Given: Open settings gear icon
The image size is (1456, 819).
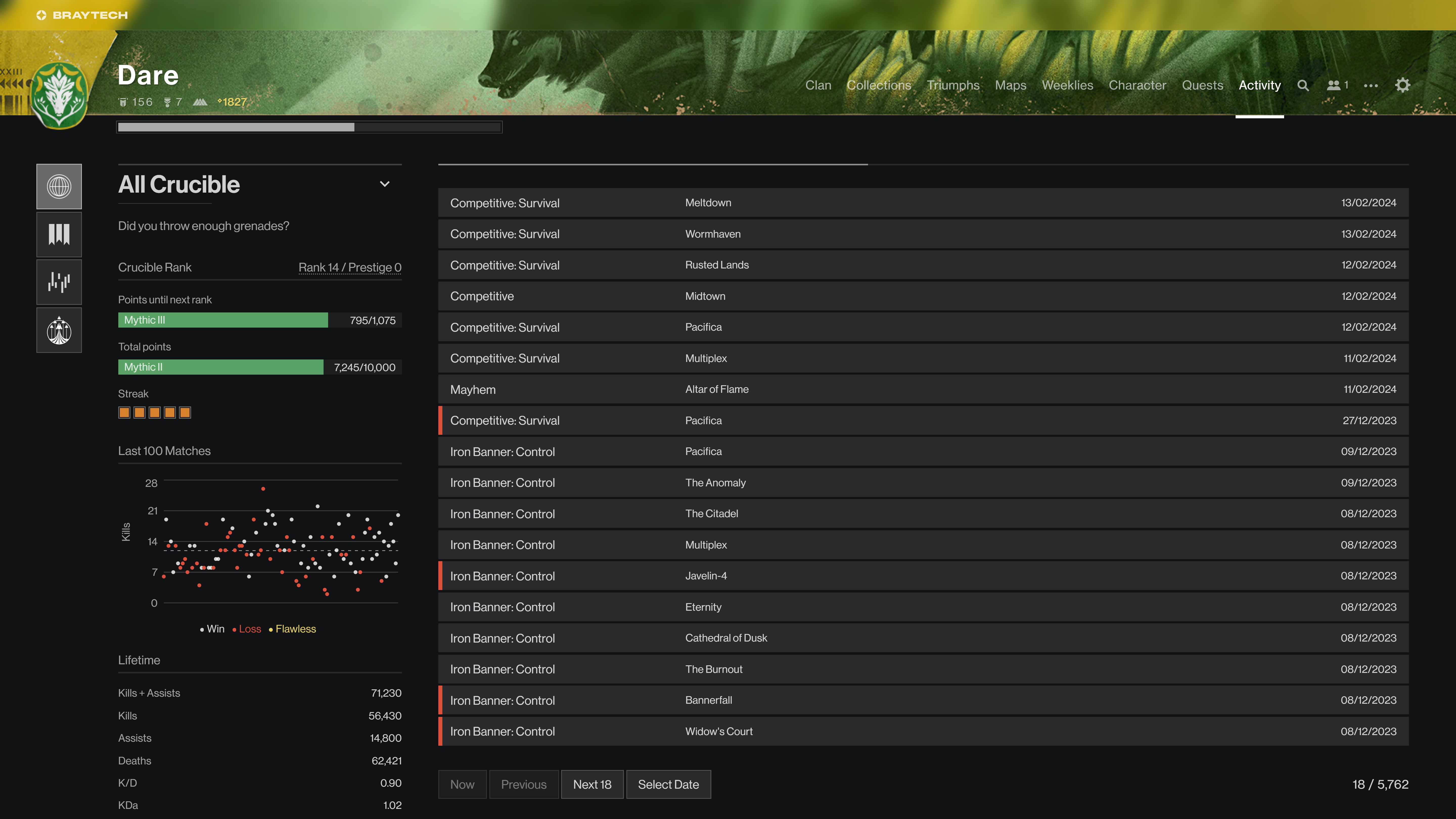Looking at the screenshot, I should 1402,85.
